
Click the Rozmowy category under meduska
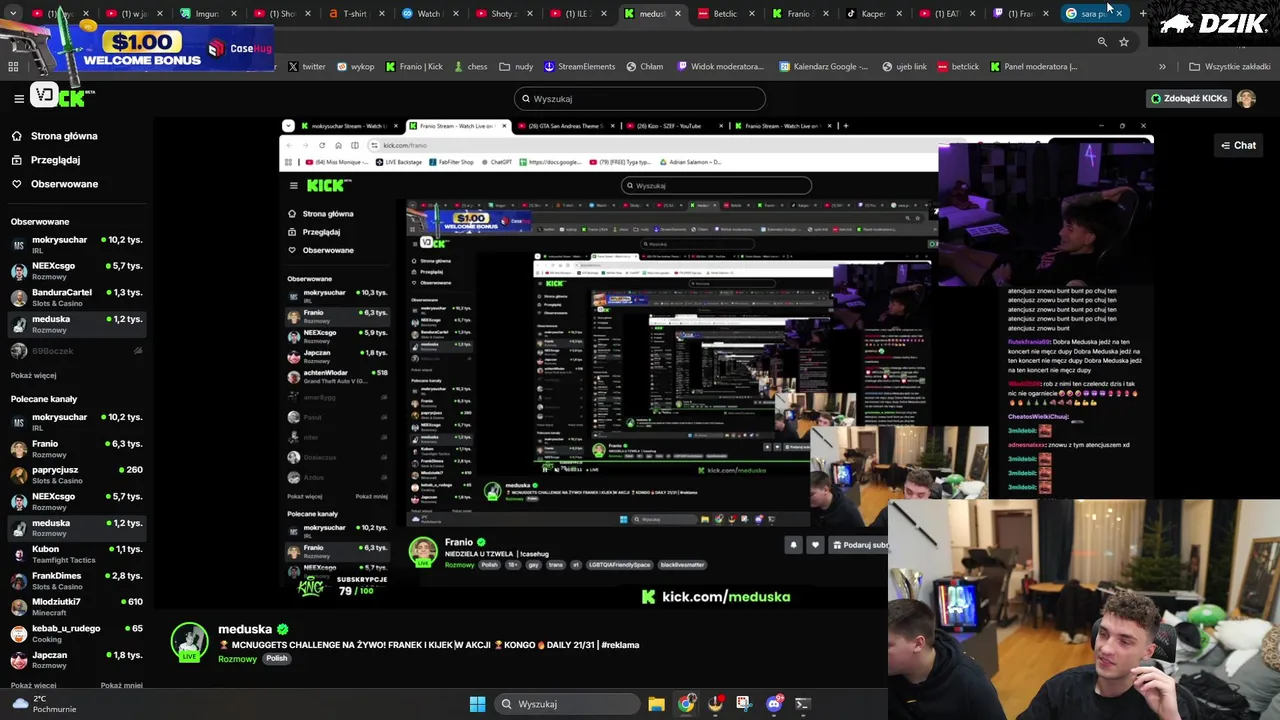click(x=237, y=658)
